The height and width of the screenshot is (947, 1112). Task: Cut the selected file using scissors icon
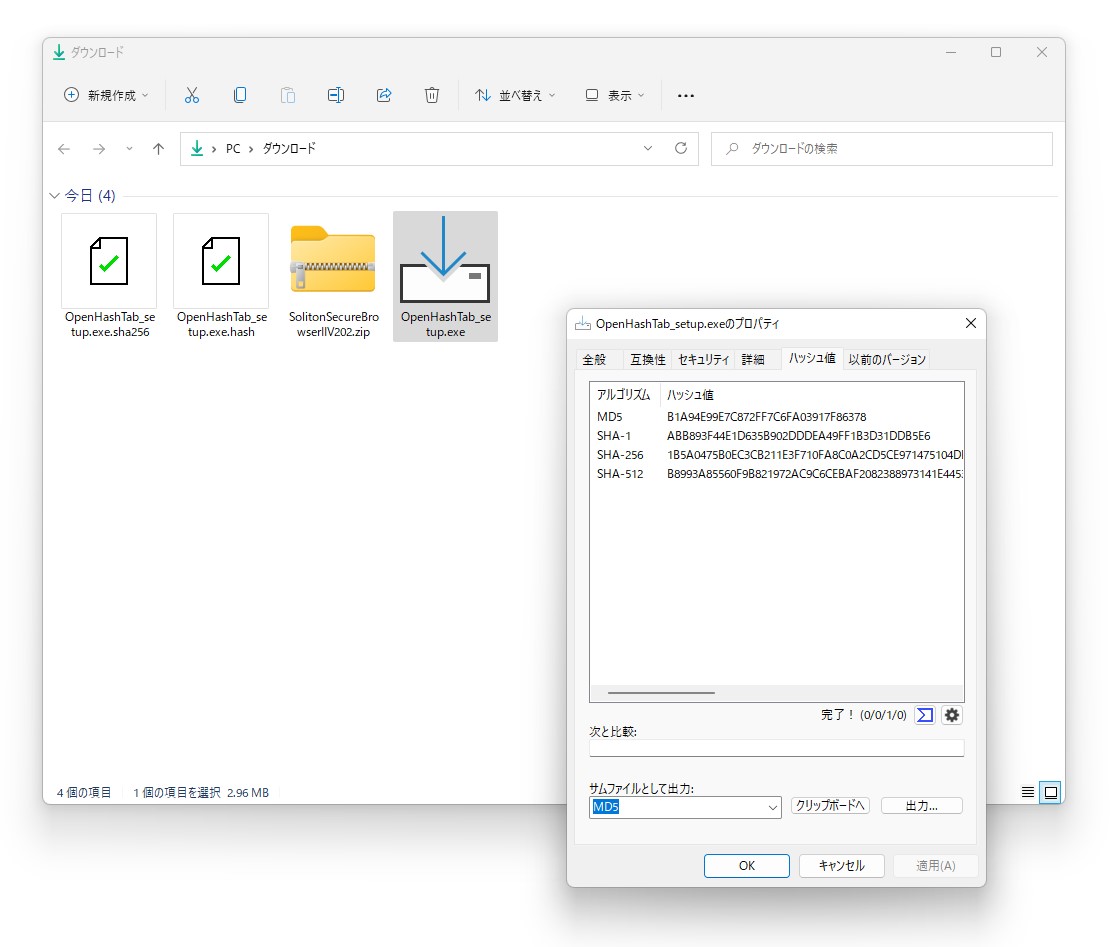(192, 94)
